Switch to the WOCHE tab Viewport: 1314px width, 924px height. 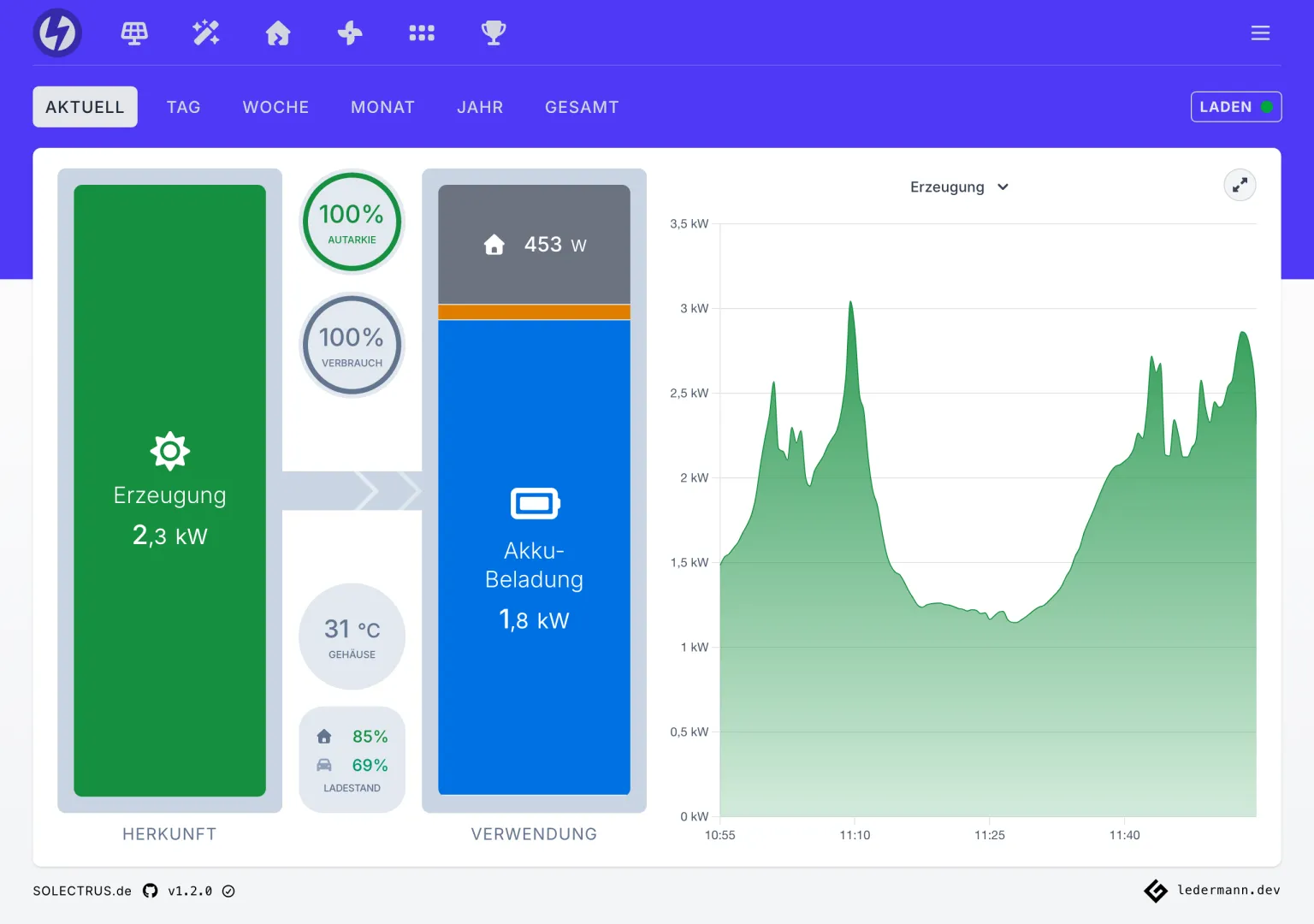(x=275, y=107)
